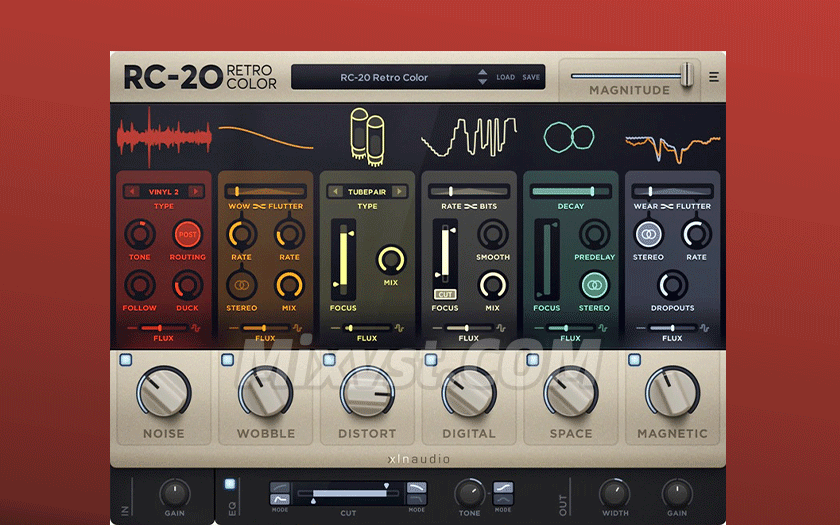Click the large DISTORT amount knob

[x=368, y=392]
